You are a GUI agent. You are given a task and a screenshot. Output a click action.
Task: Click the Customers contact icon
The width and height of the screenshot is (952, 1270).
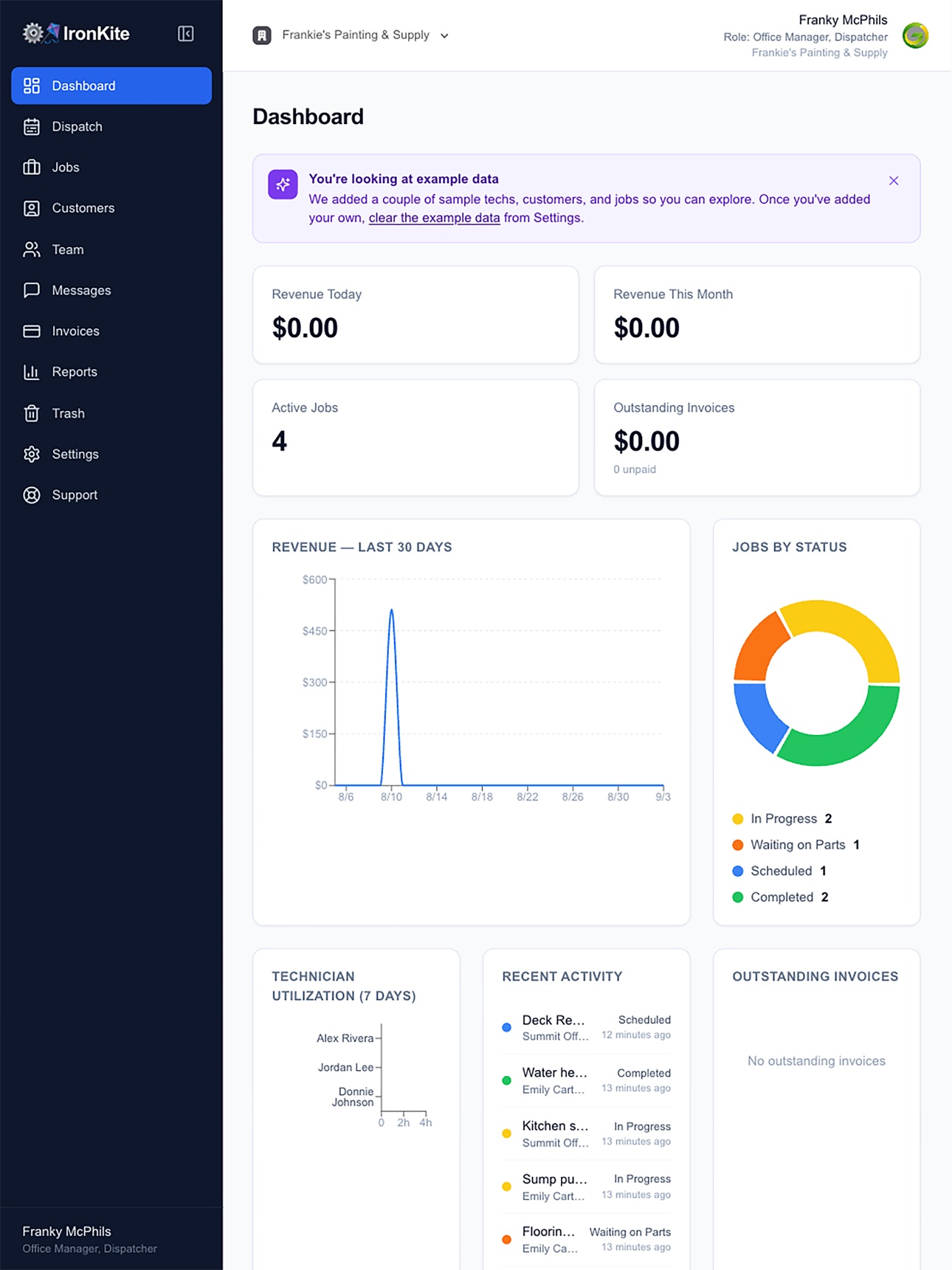(x=32, y=208)
